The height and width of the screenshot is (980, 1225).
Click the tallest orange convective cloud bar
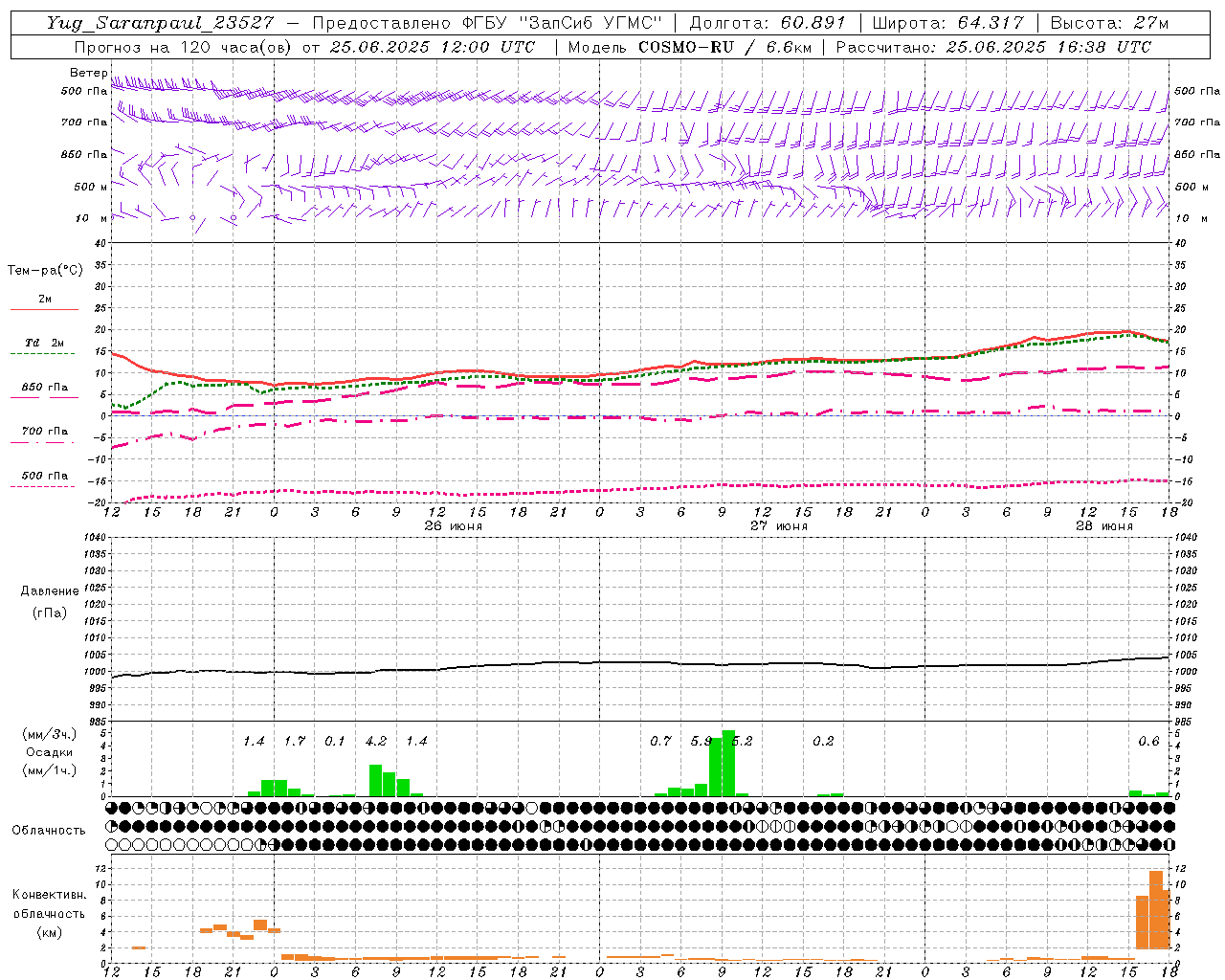(x=1156, y=909)
